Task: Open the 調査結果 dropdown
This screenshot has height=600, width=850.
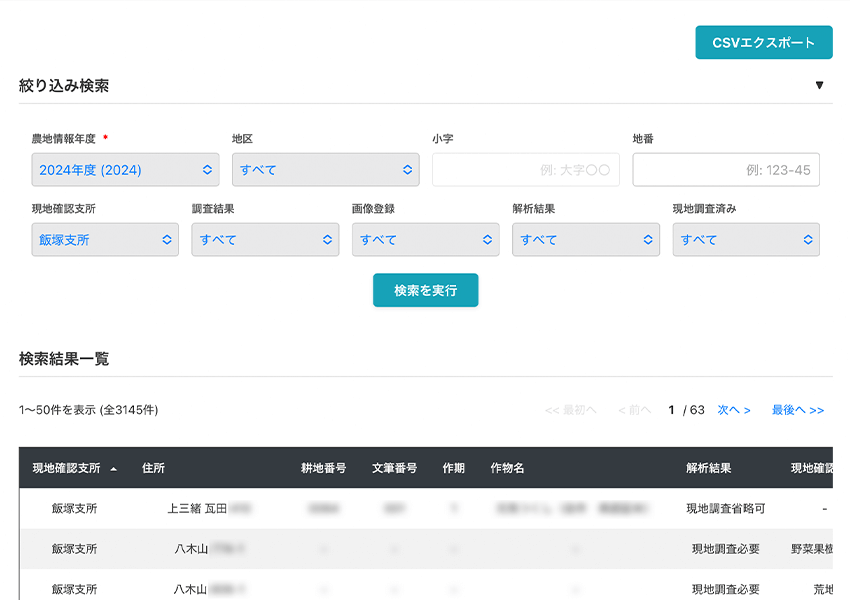Action: [265, 240]
